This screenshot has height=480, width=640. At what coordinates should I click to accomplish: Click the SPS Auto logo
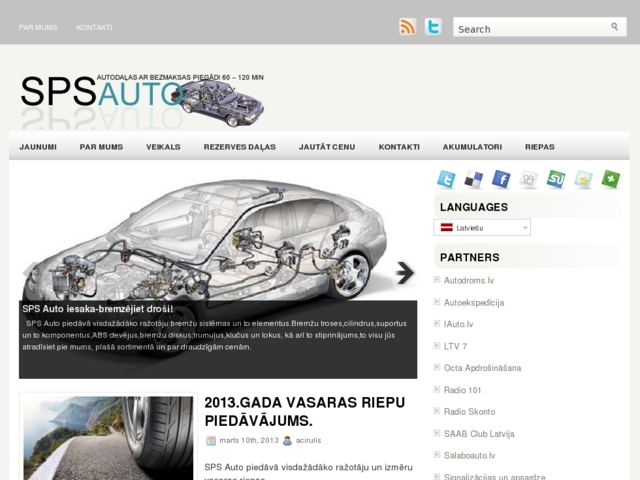point(142,99)
